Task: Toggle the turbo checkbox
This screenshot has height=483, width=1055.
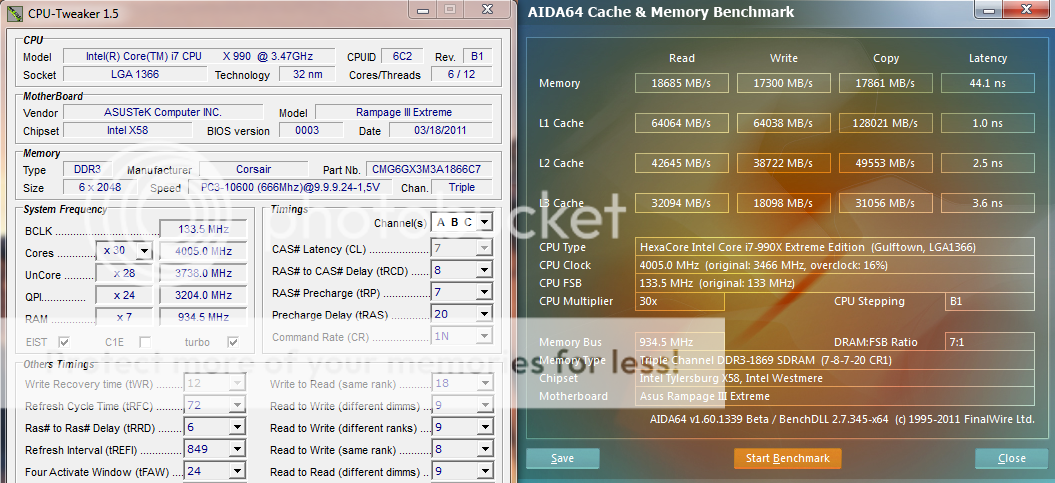Action: click(233, 342)
